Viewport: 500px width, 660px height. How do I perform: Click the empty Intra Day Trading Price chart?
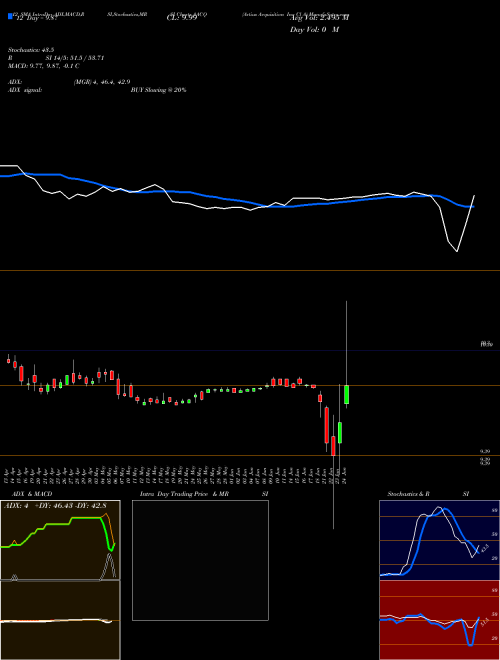[200, 560]
